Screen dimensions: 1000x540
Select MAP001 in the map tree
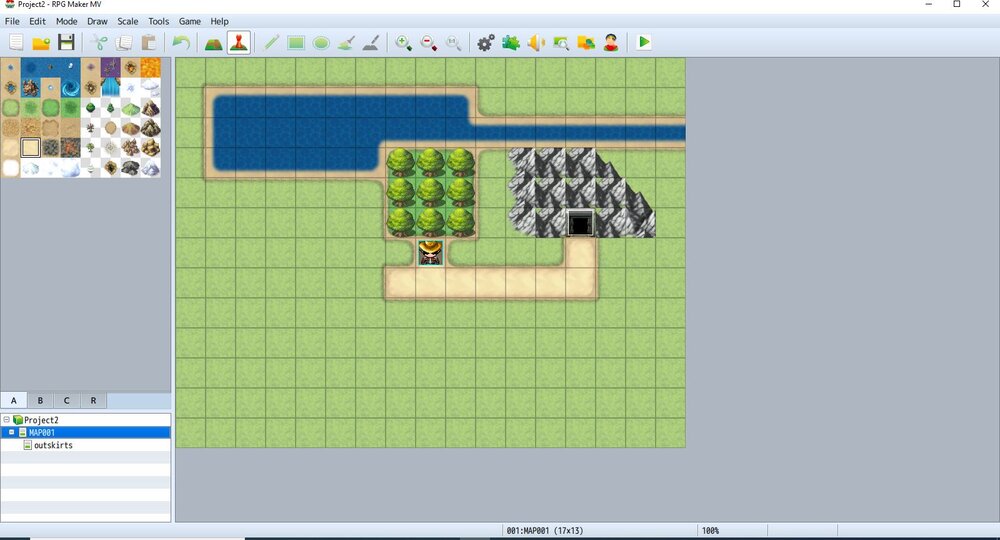[x=41, y=432]
